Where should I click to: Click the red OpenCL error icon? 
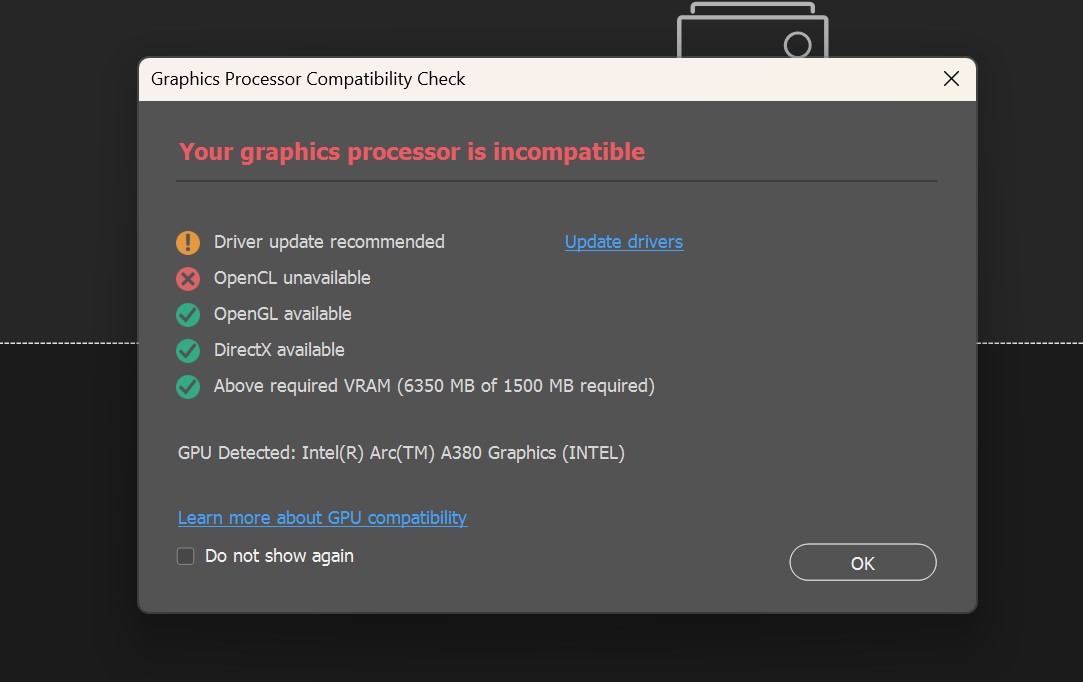188,278
